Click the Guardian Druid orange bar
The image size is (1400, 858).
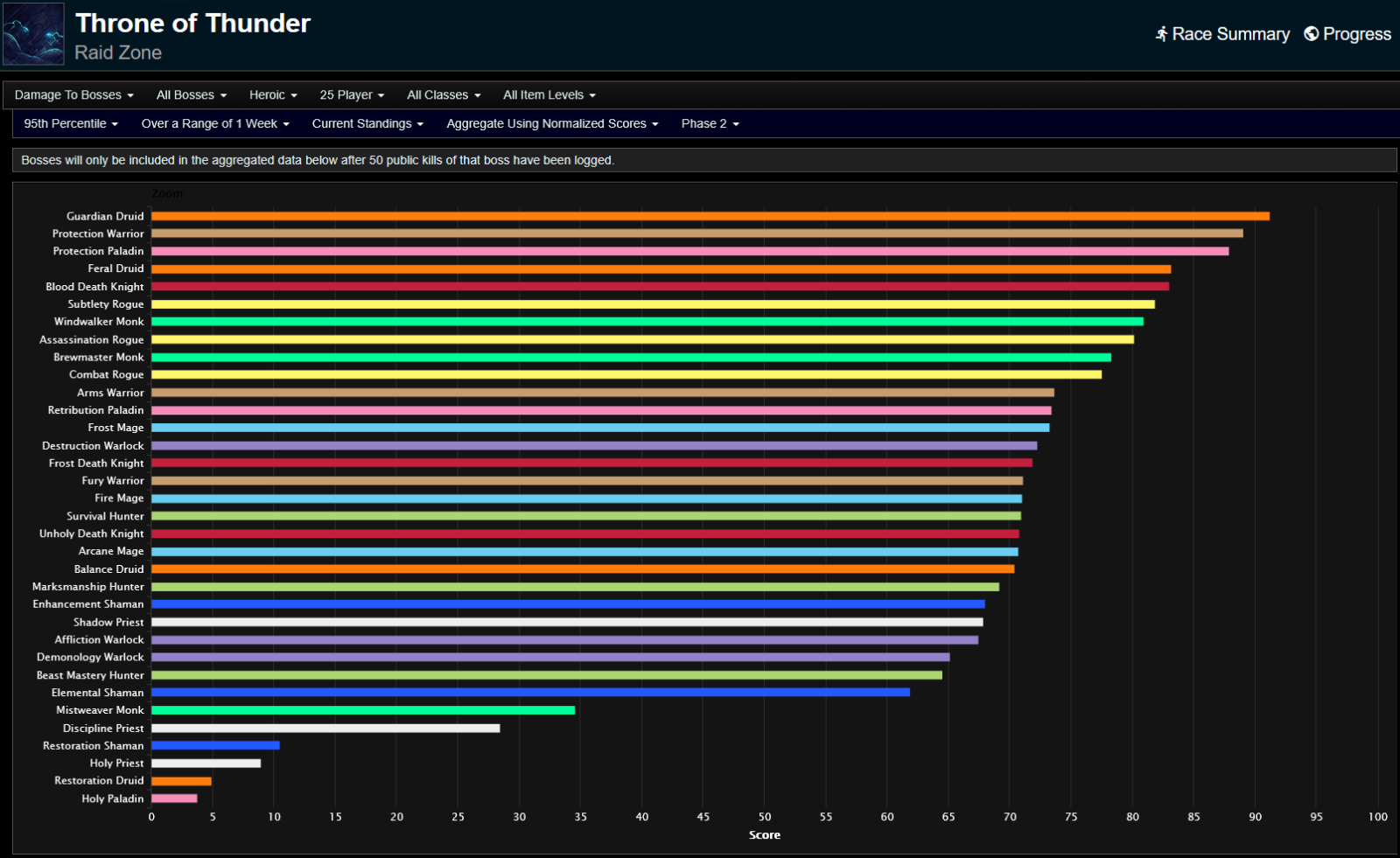[709, 216]
